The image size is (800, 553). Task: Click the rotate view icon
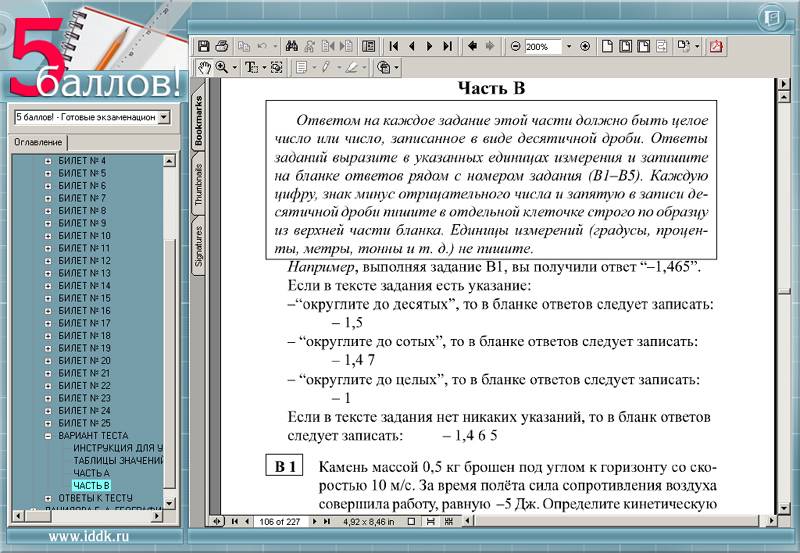click(x=683, y=46)
